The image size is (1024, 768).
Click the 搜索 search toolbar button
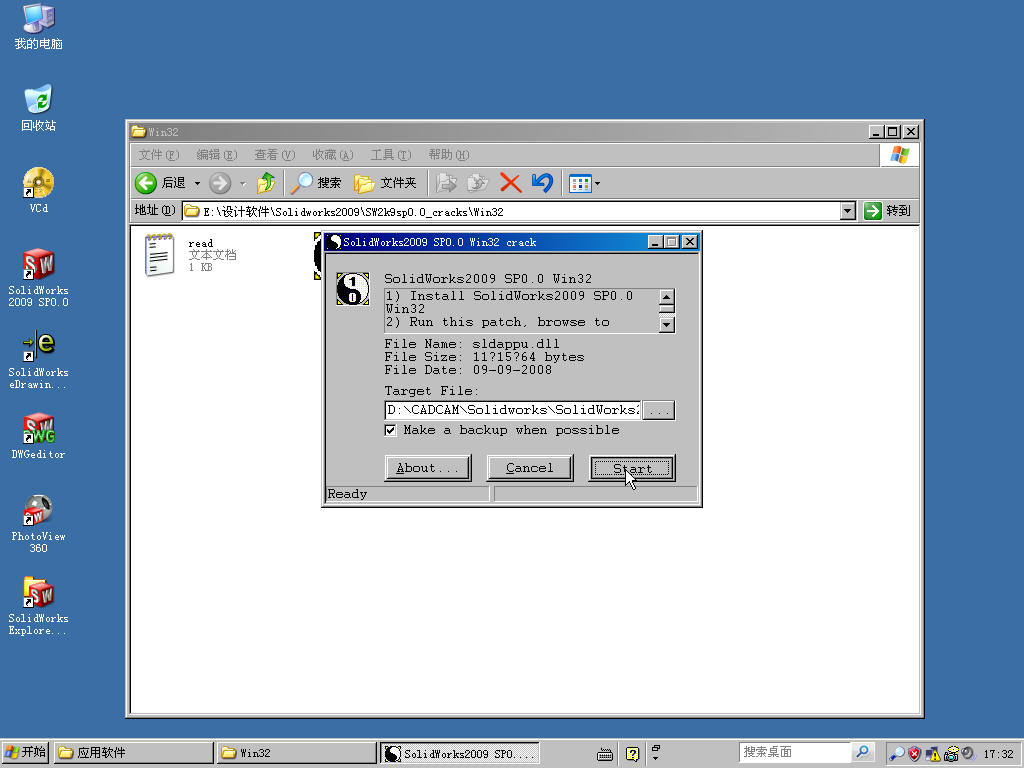[316, 183]
